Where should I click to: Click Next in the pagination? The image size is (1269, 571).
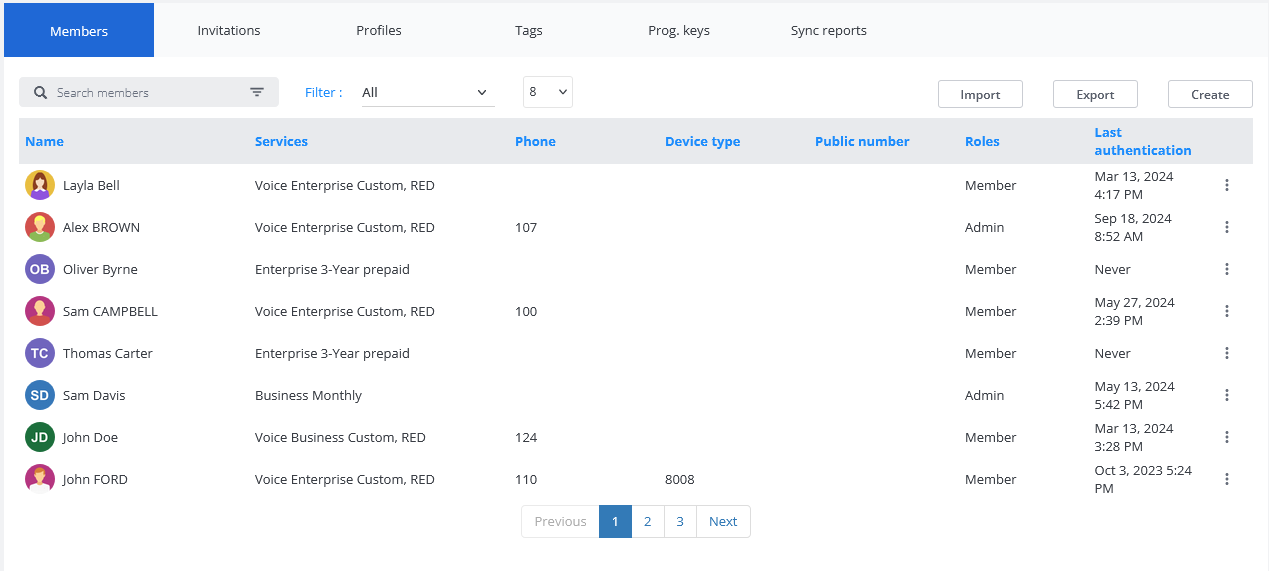click(x=723, y=521)
